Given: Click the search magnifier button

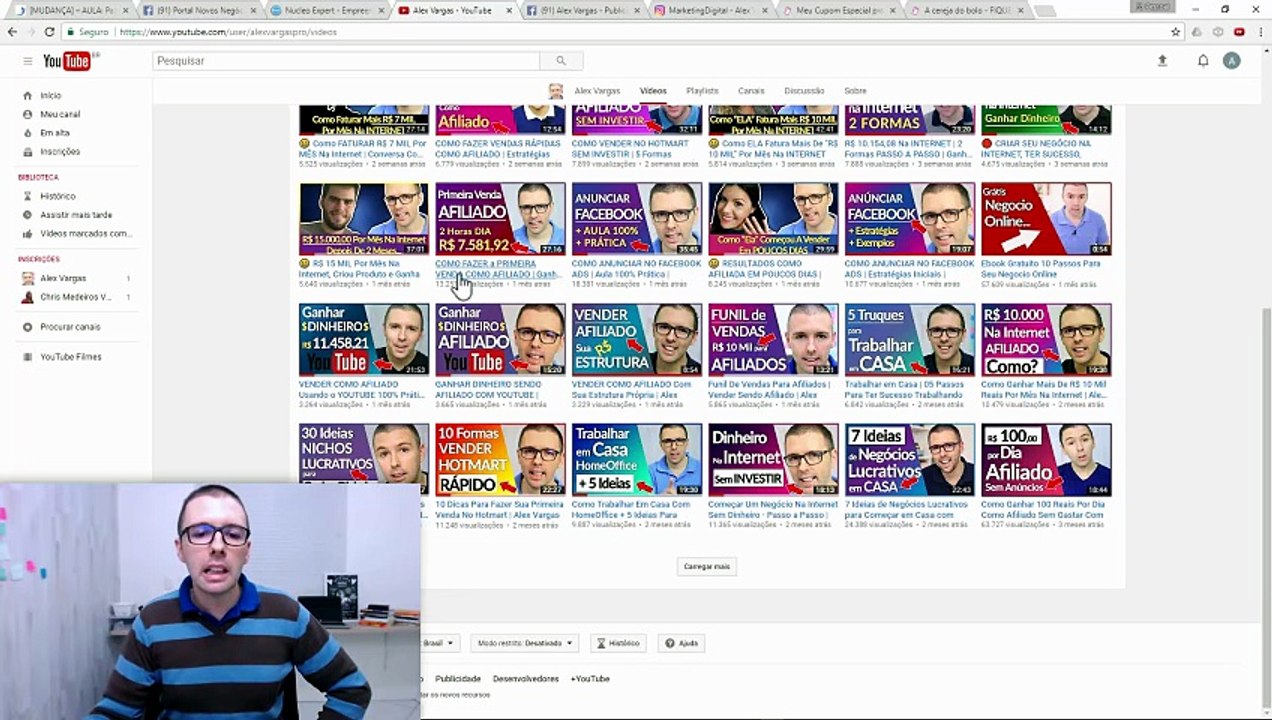Looking at the screenshot, I should (x=560, y=61).
